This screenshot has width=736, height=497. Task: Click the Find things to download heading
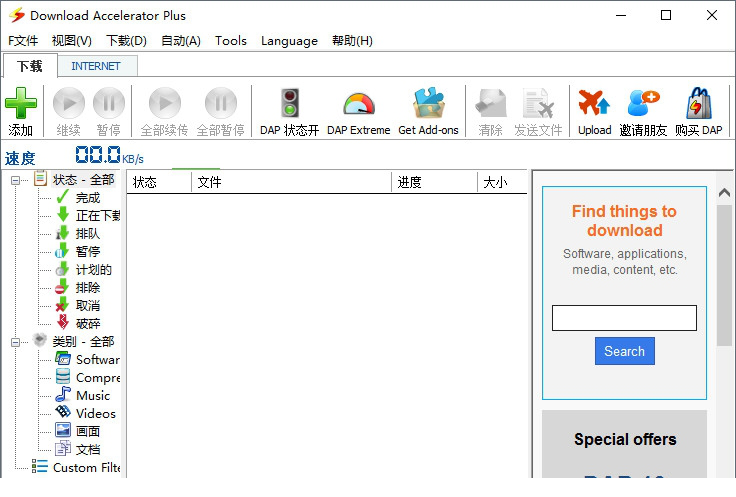[x=624, y=221]
